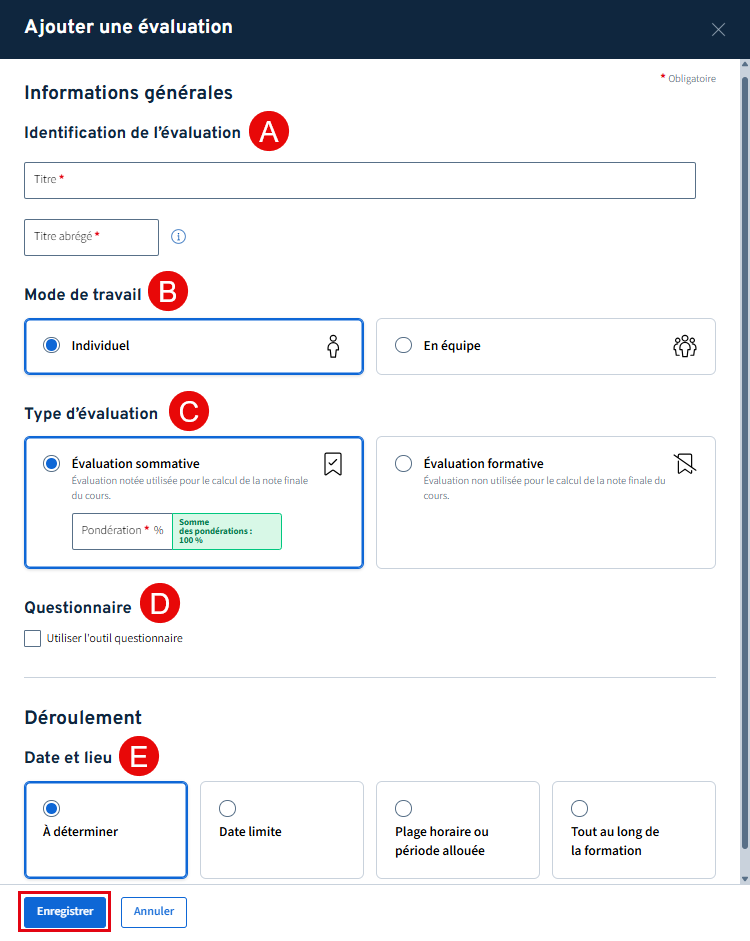This screenshot has height=941, width=750.
Task: Click the scrollbar down arrow
Action: 743,878
